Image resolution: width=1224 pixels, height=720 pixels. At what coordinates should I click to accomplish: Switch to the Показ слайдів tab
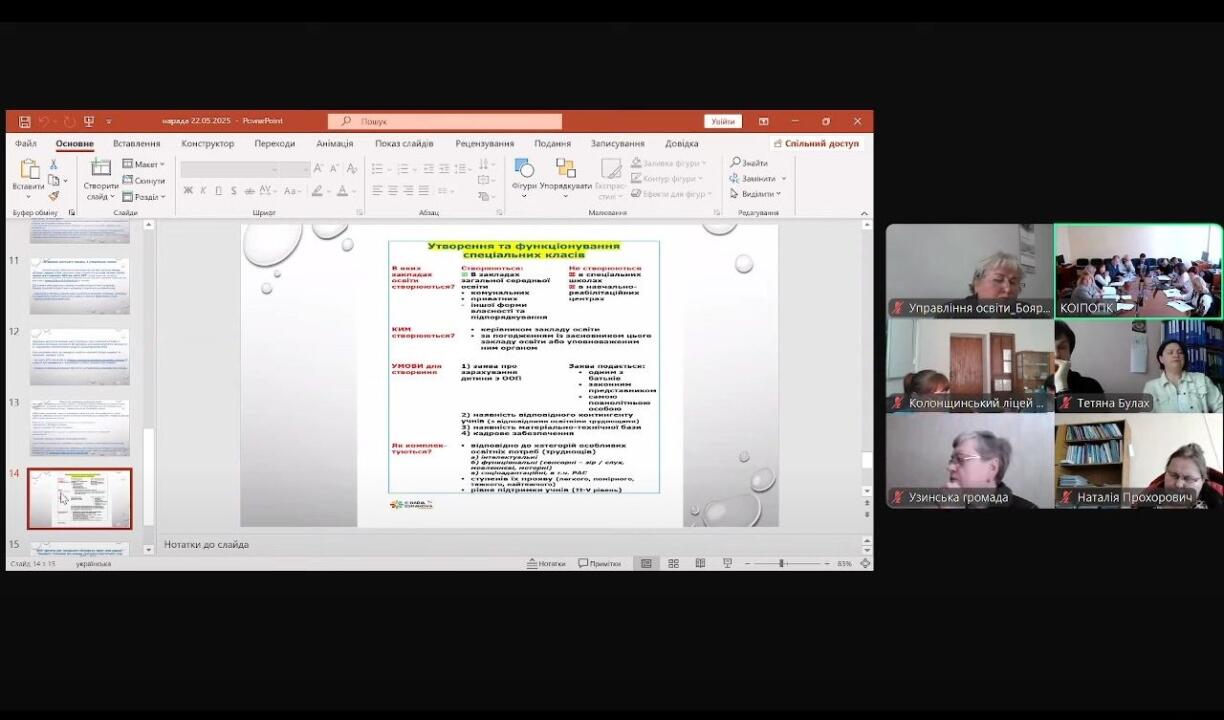tap(404, 143)
